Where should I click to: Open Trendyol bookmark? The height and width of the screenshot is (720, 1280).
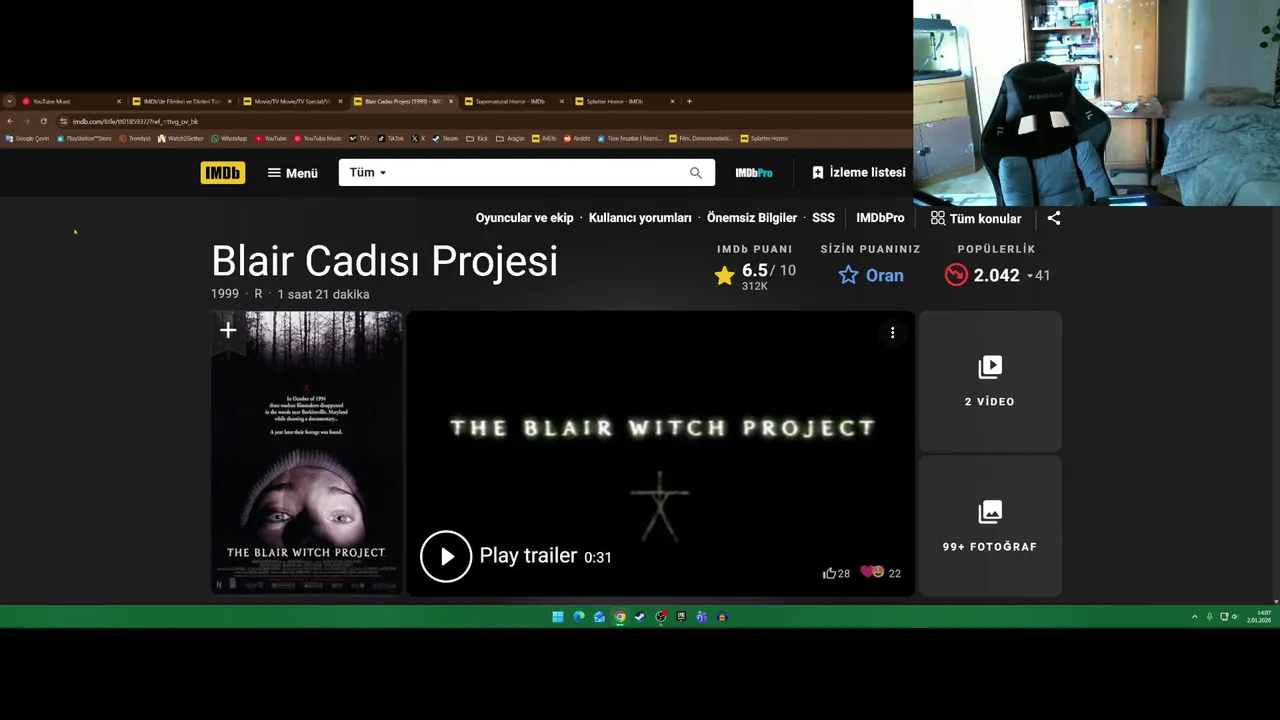135,138
